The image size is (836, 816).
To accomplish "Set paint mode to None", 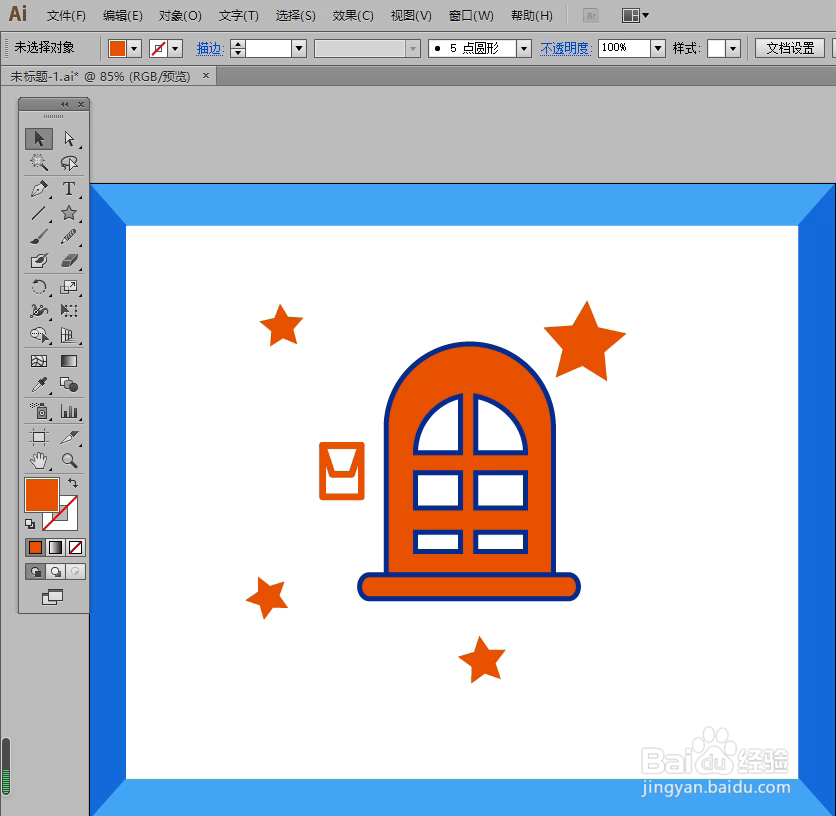I will pyautogui.click(x=76, y=547).
